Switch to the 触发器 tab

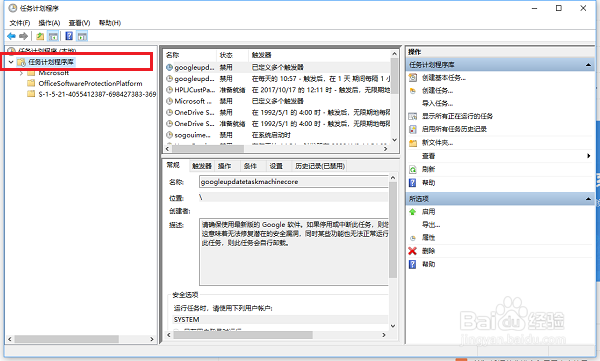tap(202, 166)
